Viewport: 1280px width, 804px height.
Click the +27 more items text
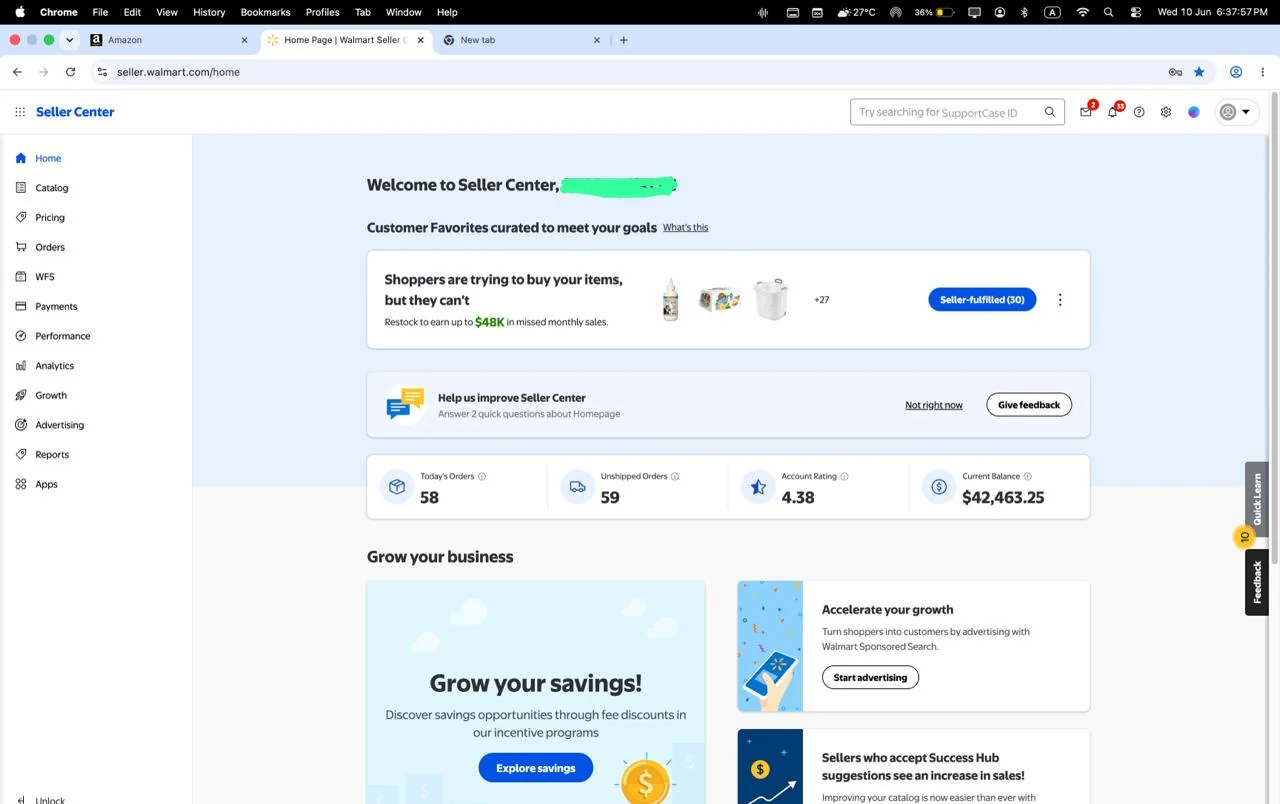(x=821, y=300)
